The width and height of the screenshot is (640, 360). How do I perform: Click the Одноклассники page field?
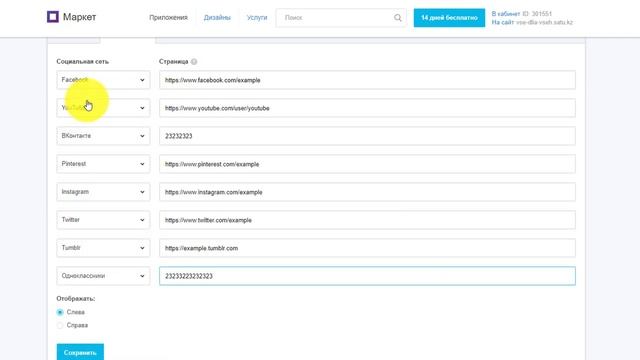click(x=367, y=276)
